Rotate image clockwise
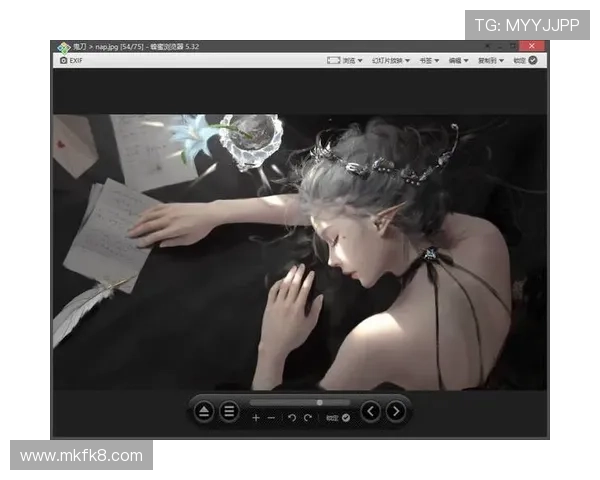Image resolution: width=600 pixels, height=480 pixels. [308, 417]
